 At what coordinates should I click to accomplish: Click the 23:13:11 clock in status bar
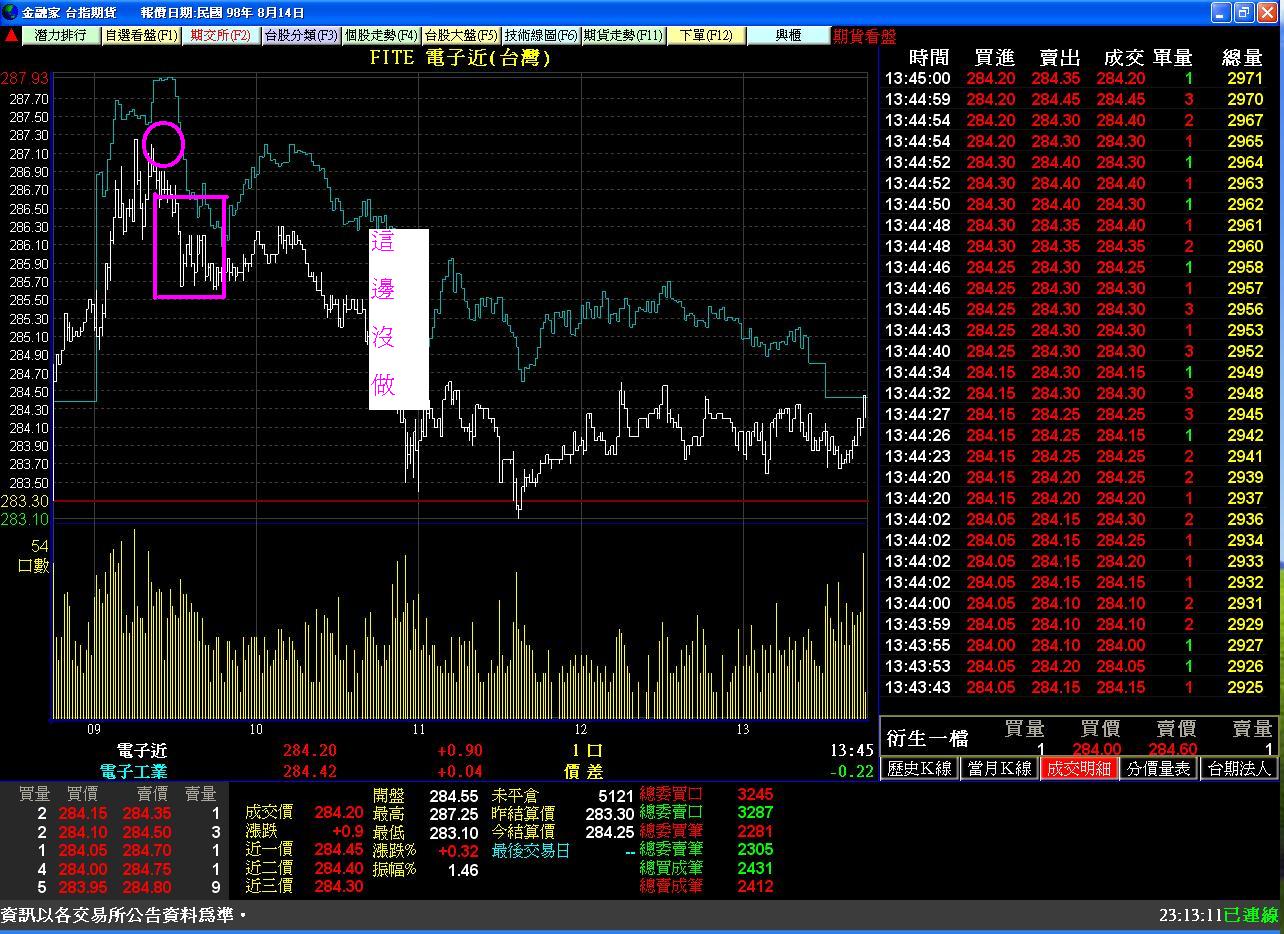point(1191,915)
